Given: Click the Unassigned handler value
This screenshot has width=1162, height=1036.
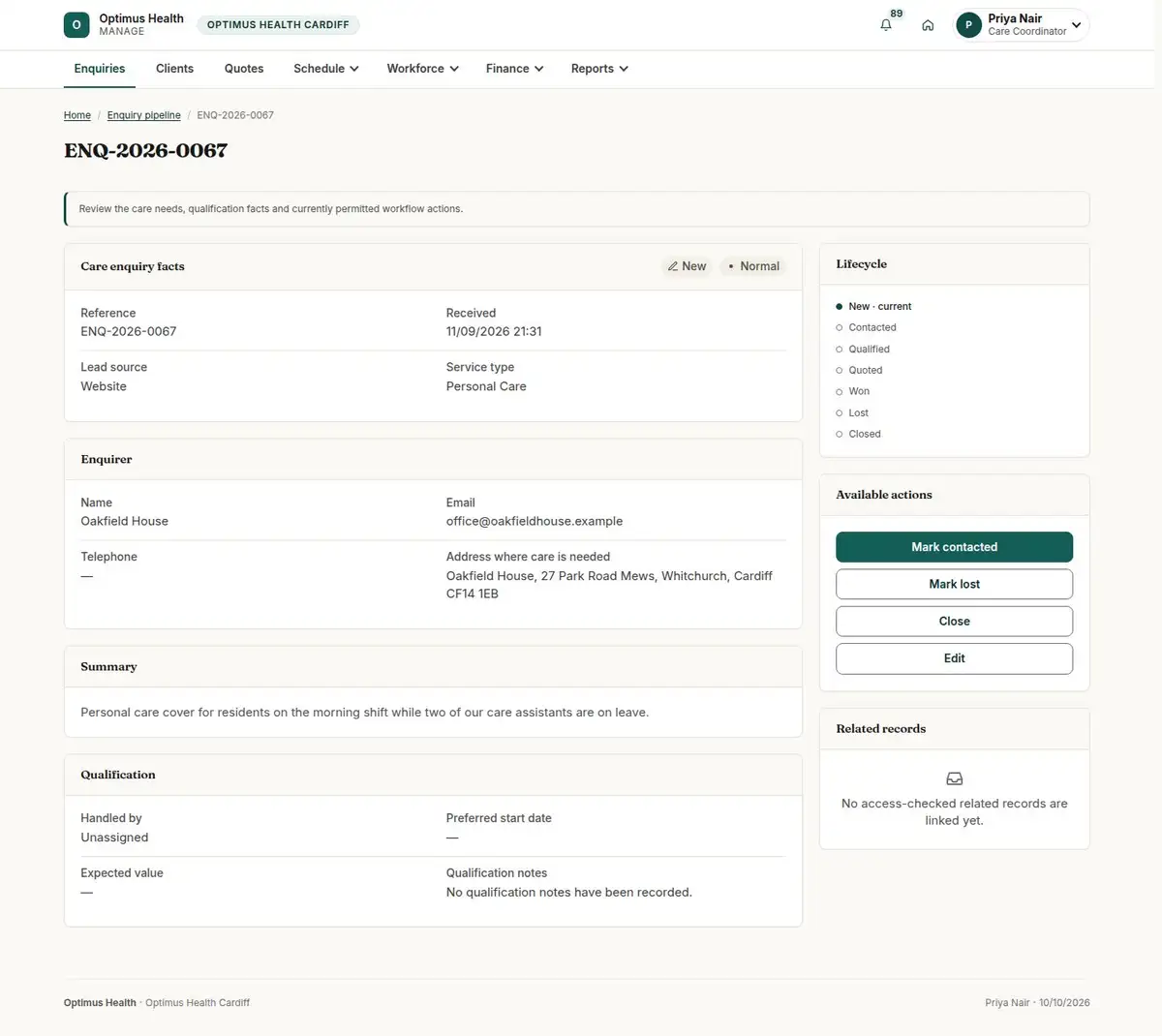Looking at the screenshot, I should click(x=114, y=838).
